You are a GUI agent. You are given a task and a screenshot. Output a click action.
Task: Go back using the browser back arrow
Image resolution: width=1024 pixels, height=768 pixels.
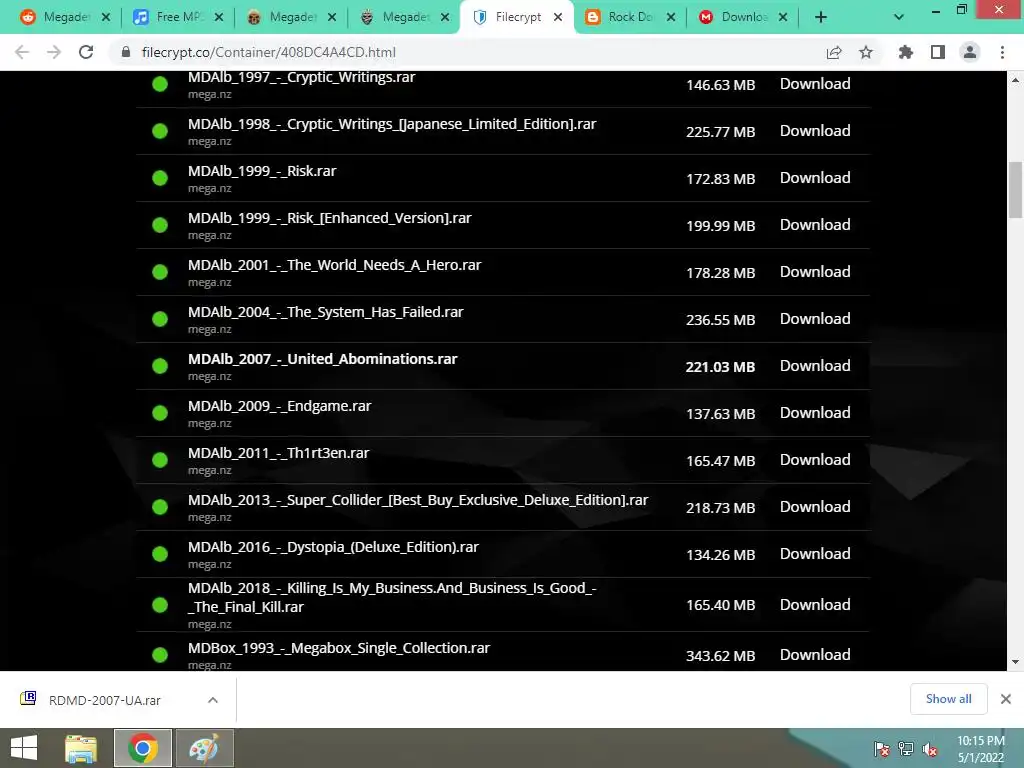22,52
